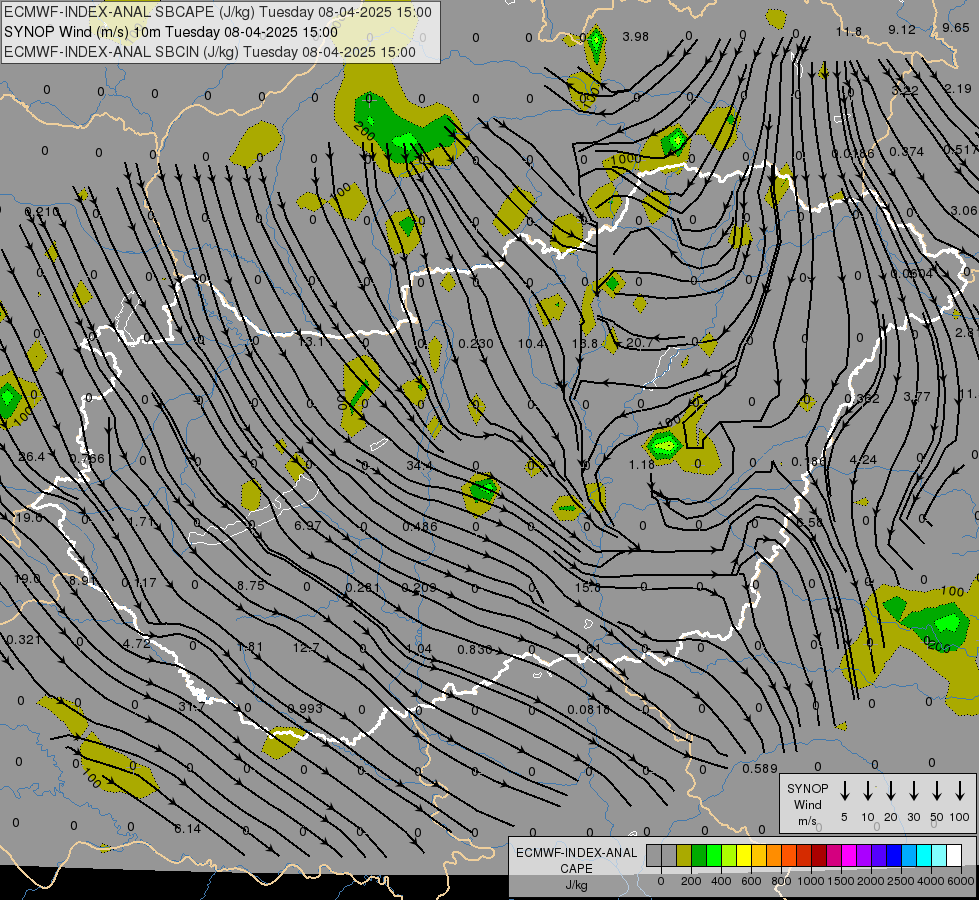The height and width of the screenshot is (900, 979).
Task: Click the map value 8.75
Action: coord(251,586)
